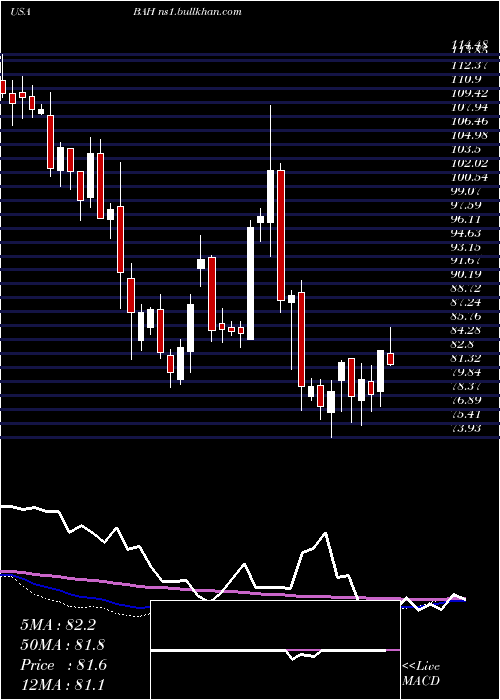Viewport: 500px width, 700px height.
Task: Select the 91.67 price axis label
Action: tap(468, 260)
